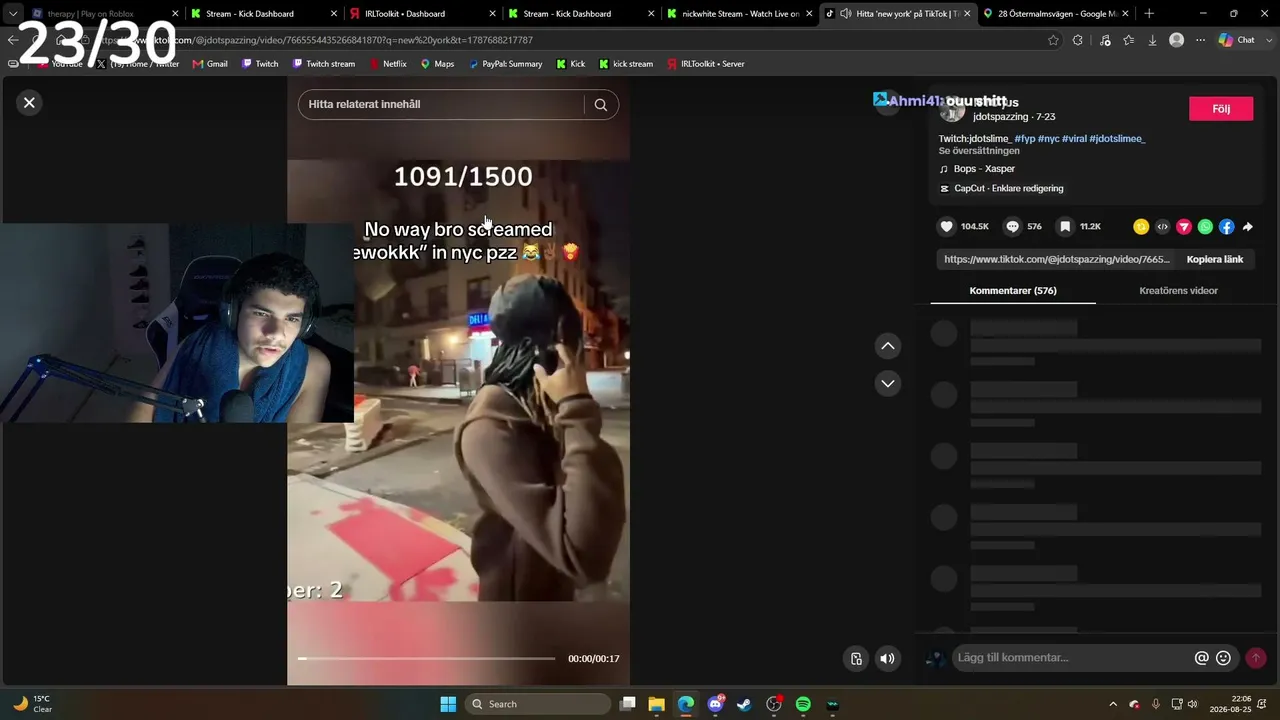Open the emoji picker for comments
Image resolution: width=1280 pixels, height=720 pixels.
click(x=1223, y=658)
